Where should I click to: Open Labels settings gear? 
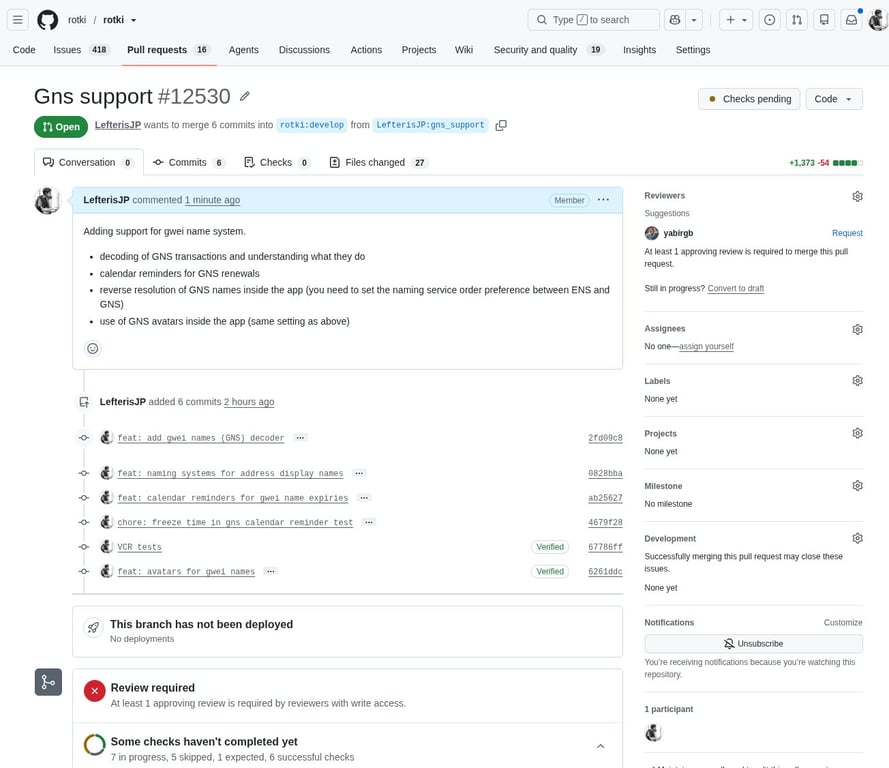click(x=857, y=380)
